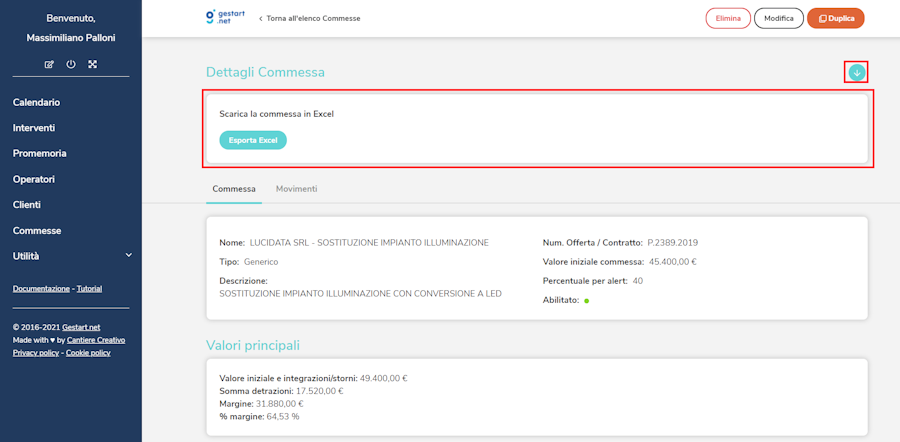Open the Cookie policy link
Screen dimensions: 900x442
click(88, 352)
